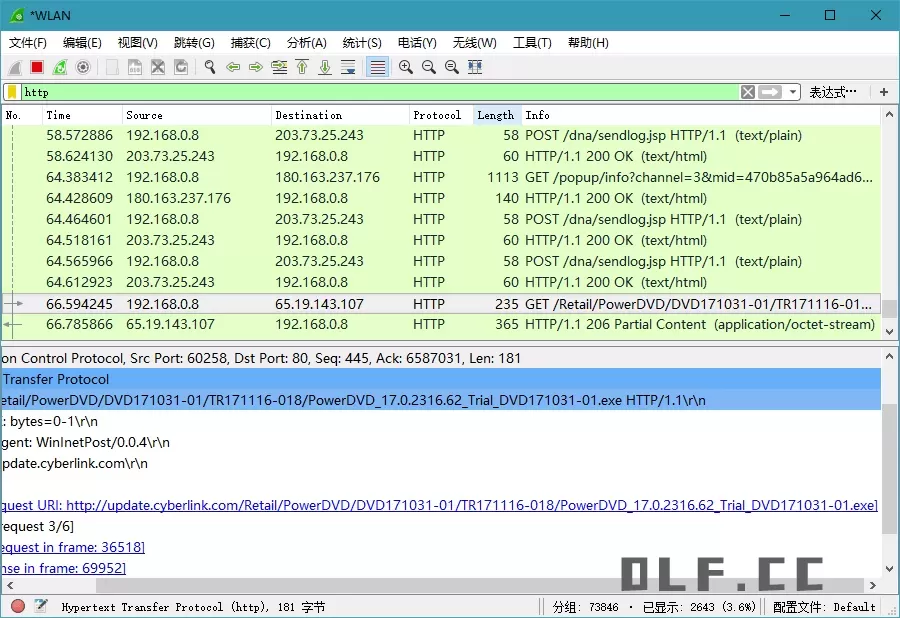Sort packets by the Length column header
Screen dimensions: 900x618
496,114
